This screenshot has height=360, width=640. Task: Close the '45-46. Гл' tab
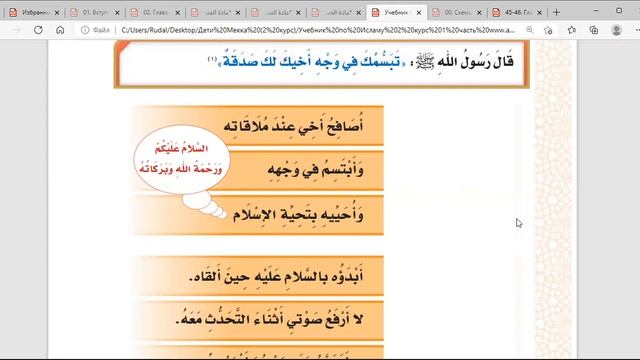[x=540, y=13]
